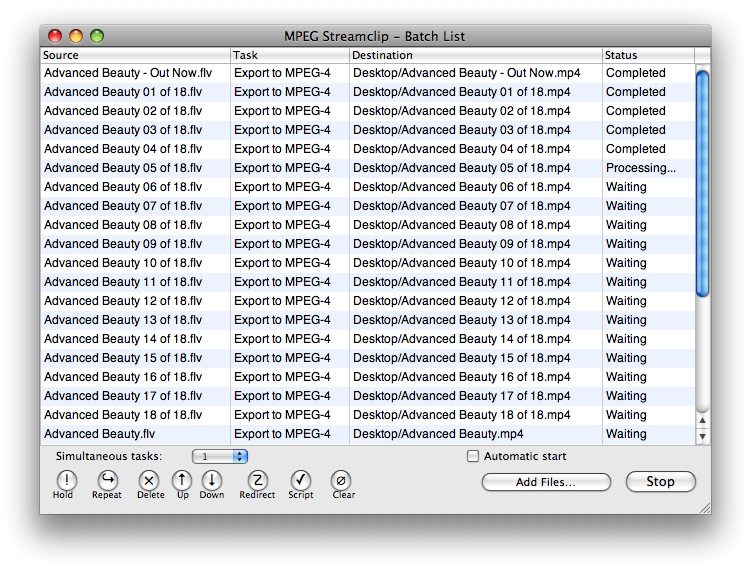Select source Advanced Beauty 18 of 18.flv

tap(123, 415)
